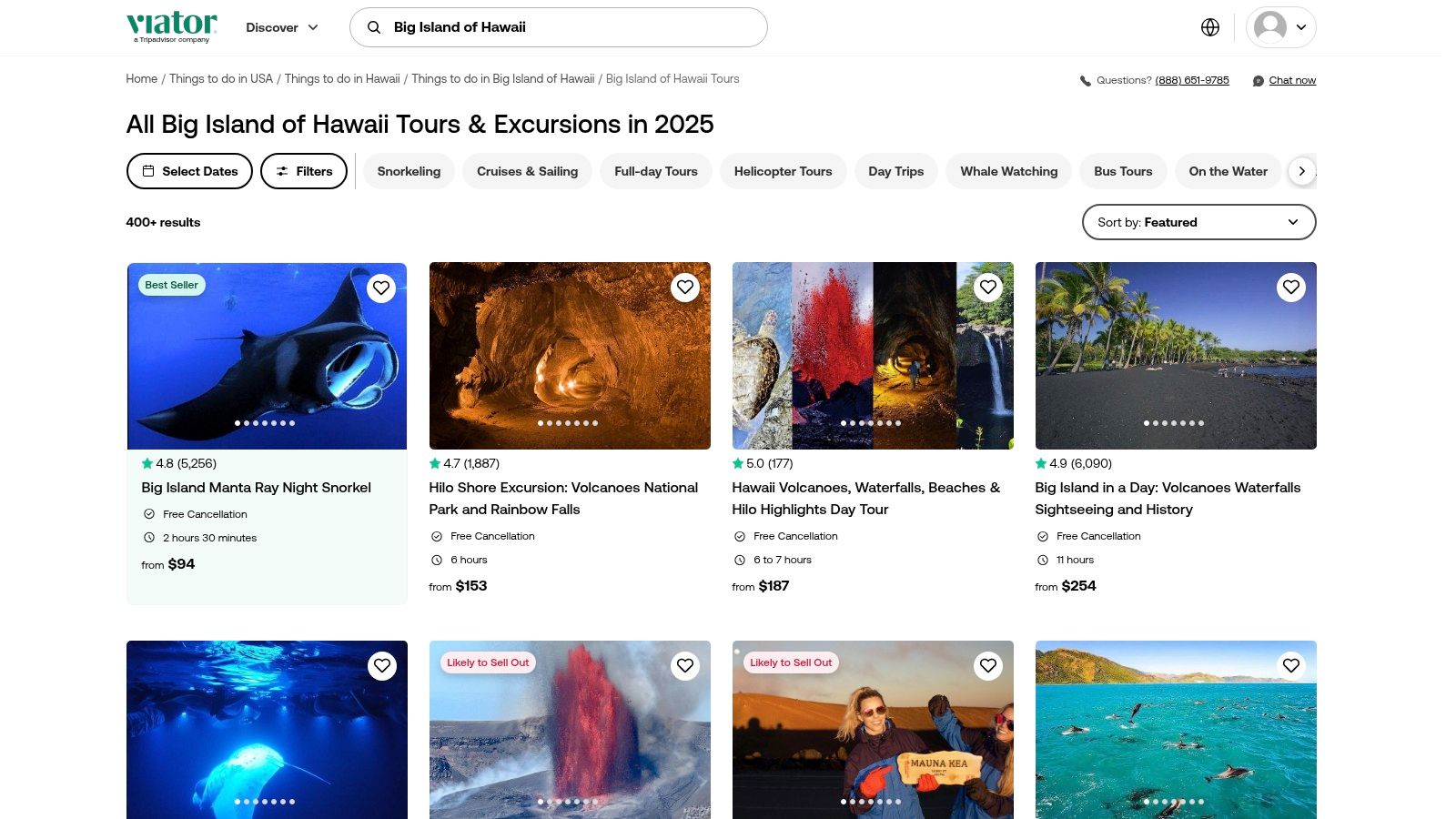The height and width of the screenshot is (819, 1456).
Task: Click Hilo Shore Excursion tour title
Action: [x=563, y=499]
